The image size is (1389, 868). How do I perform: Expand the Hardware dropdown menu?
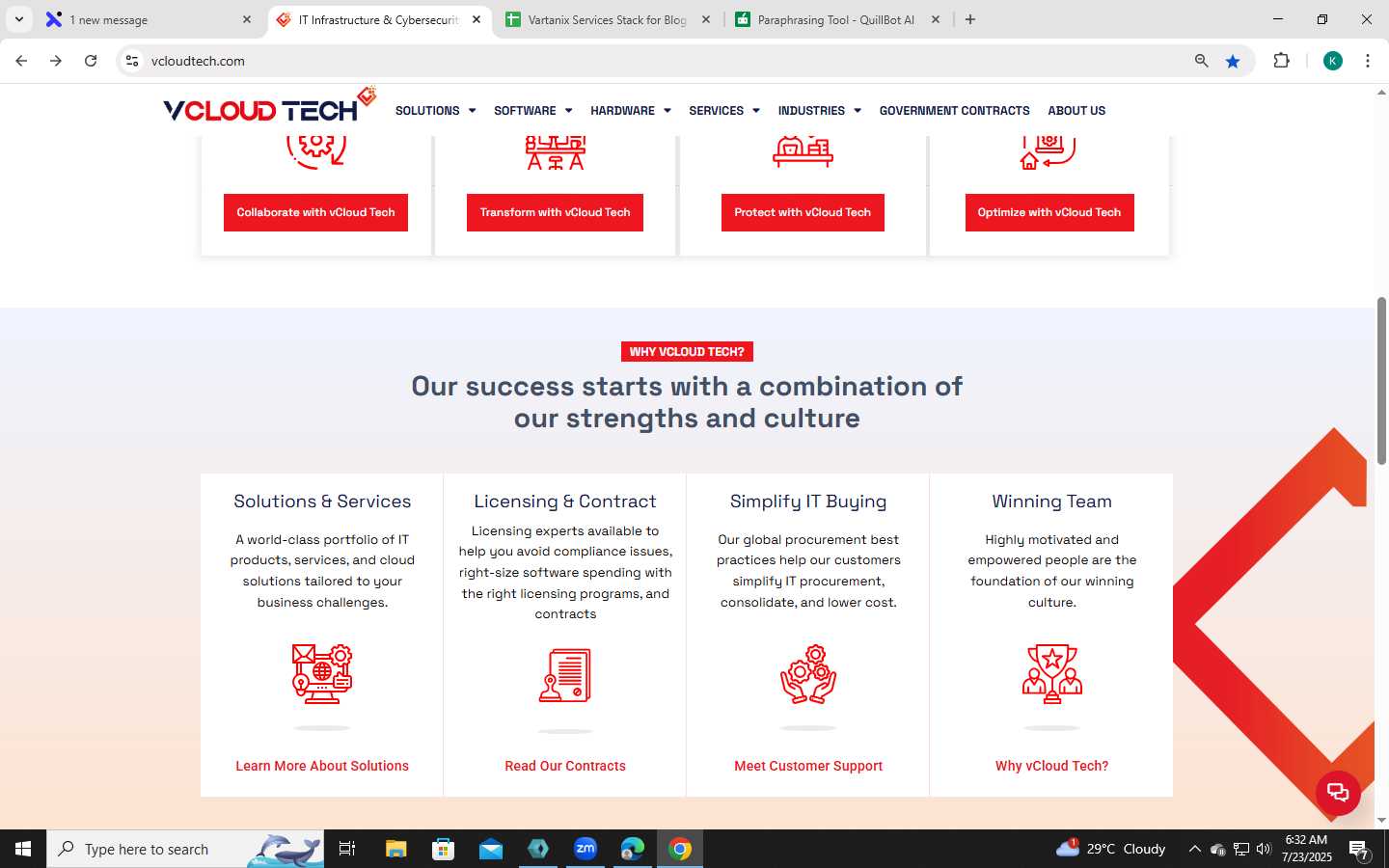pos(631,111)
